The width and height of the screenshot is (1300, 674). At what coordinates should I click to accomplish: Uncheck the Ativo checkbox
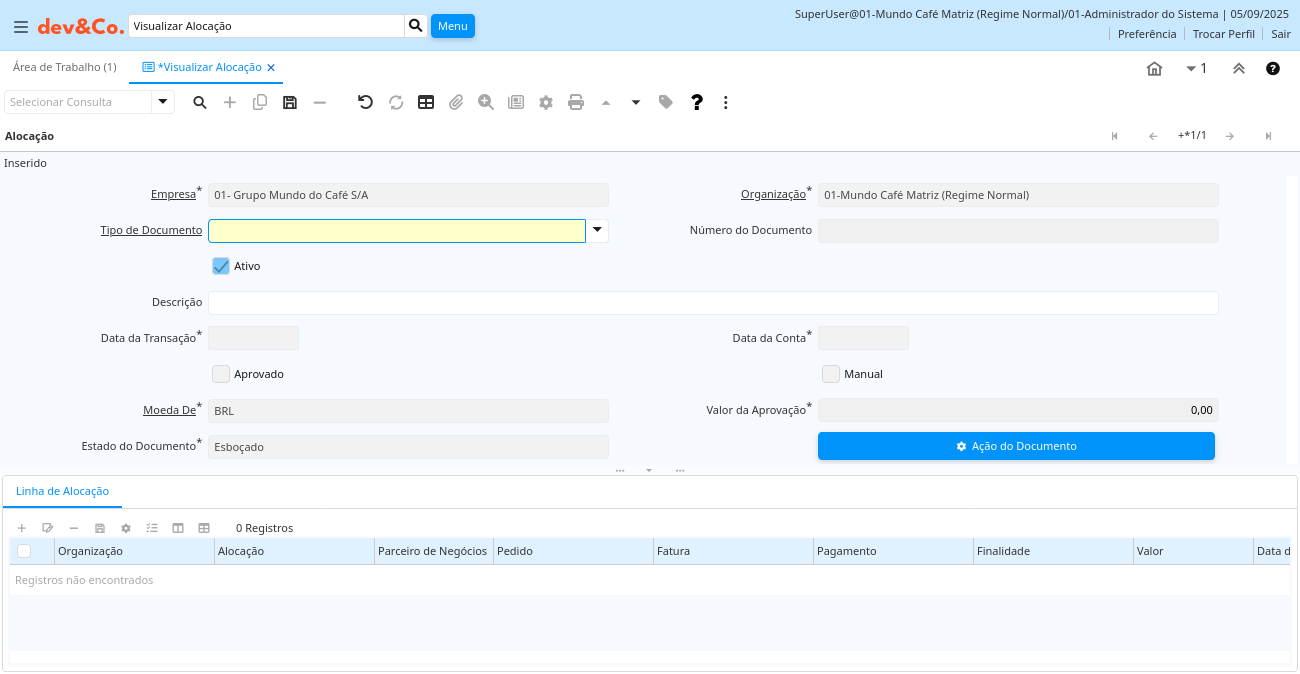[x=221, y=266]
